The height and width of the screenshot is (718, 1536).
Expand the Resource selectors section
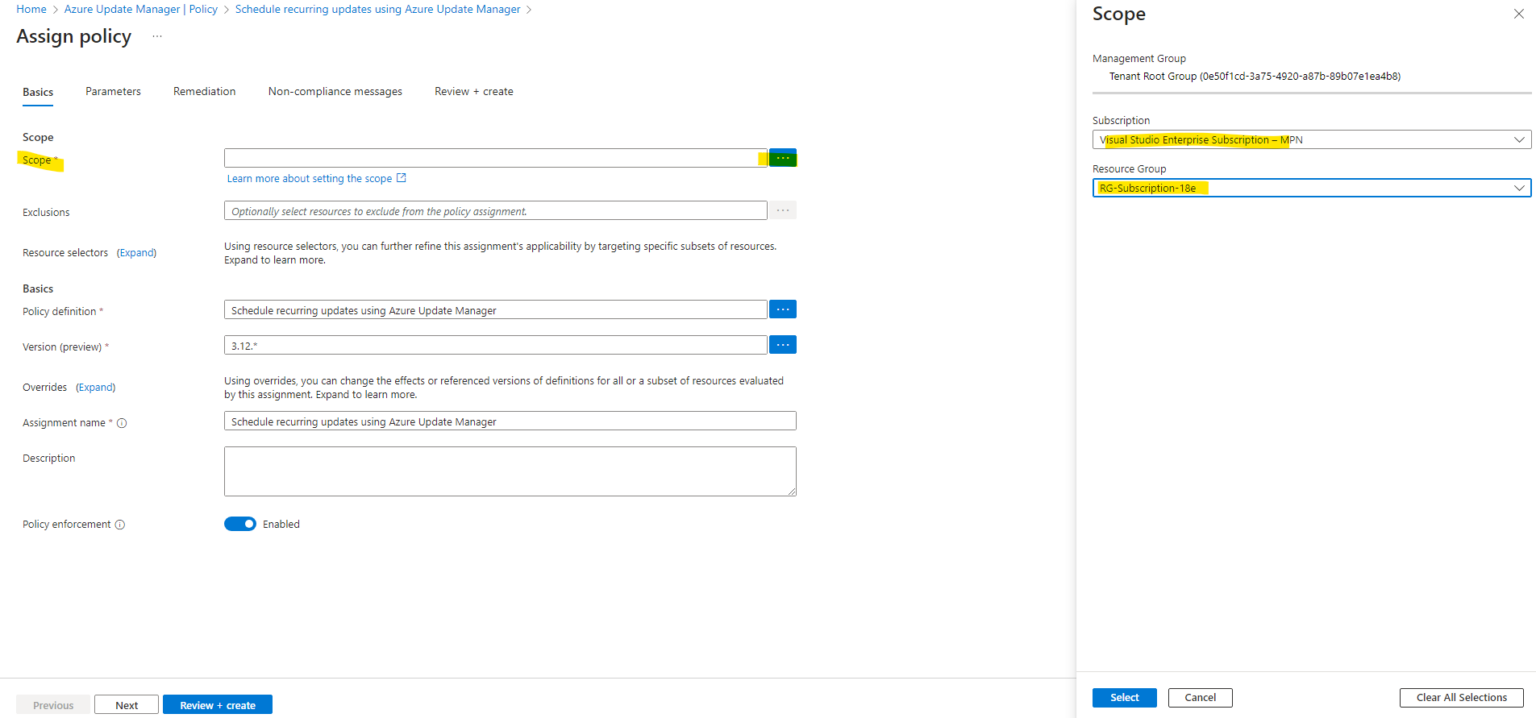[137, 253]
